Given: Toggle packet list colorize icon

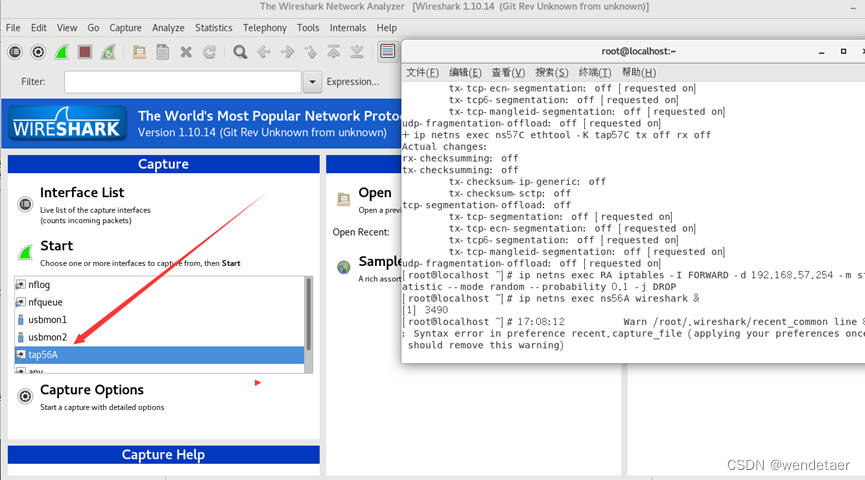Looking at the screenshot, I should coord(388,52).
